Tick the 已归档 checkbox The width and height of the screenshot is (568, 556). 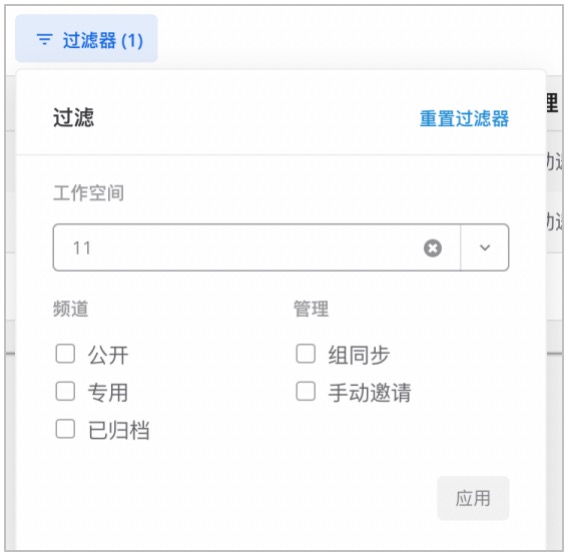coord(65,429)
